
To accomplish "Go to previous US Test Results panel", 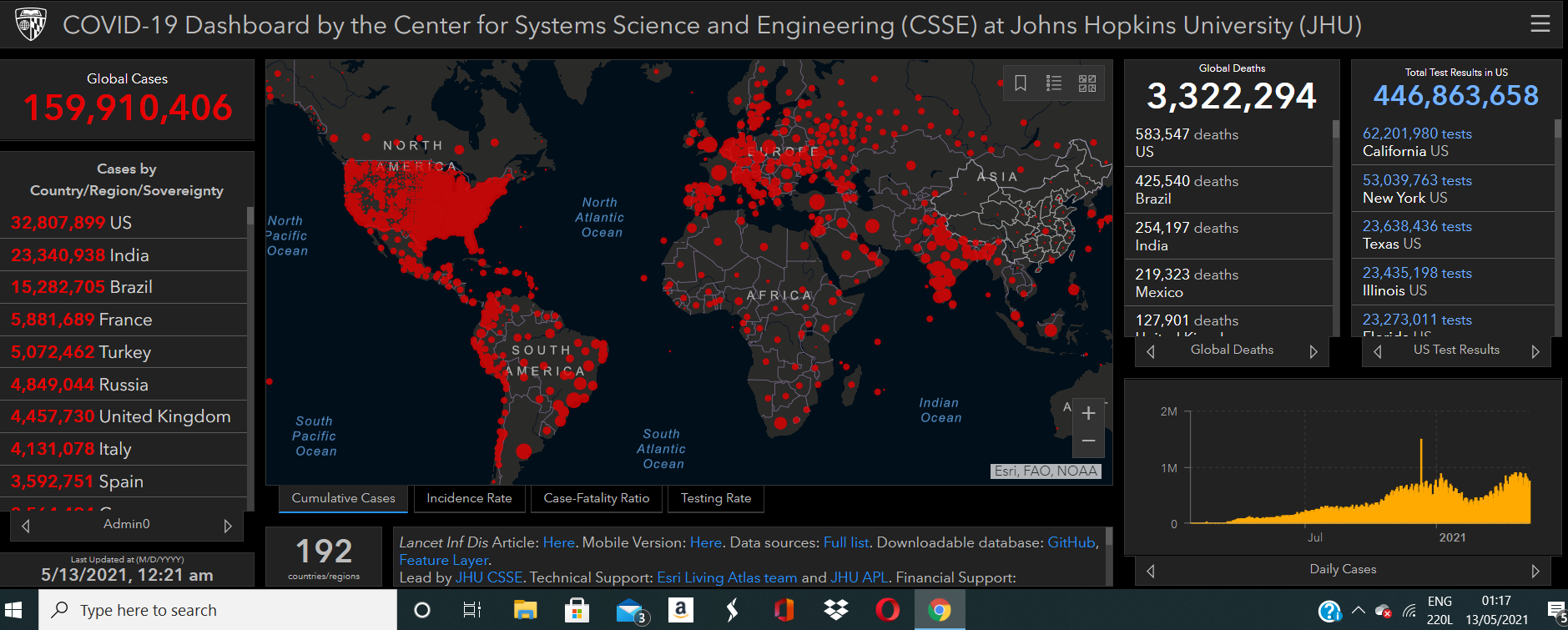I will click(1378, 351).
